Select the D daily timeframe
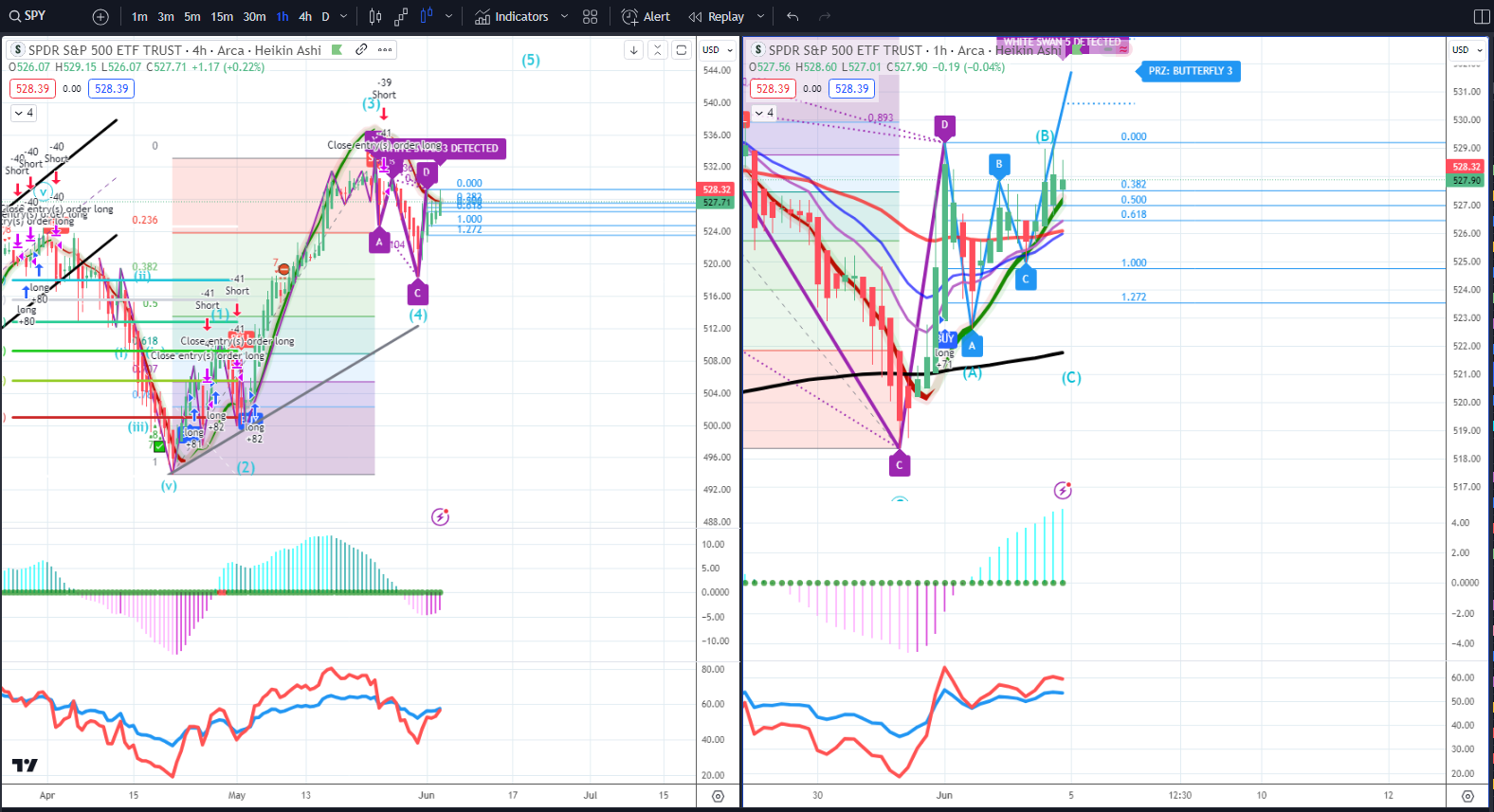Image resolution: width=1494 pixels, height=812 pixels. coord(325,17)
